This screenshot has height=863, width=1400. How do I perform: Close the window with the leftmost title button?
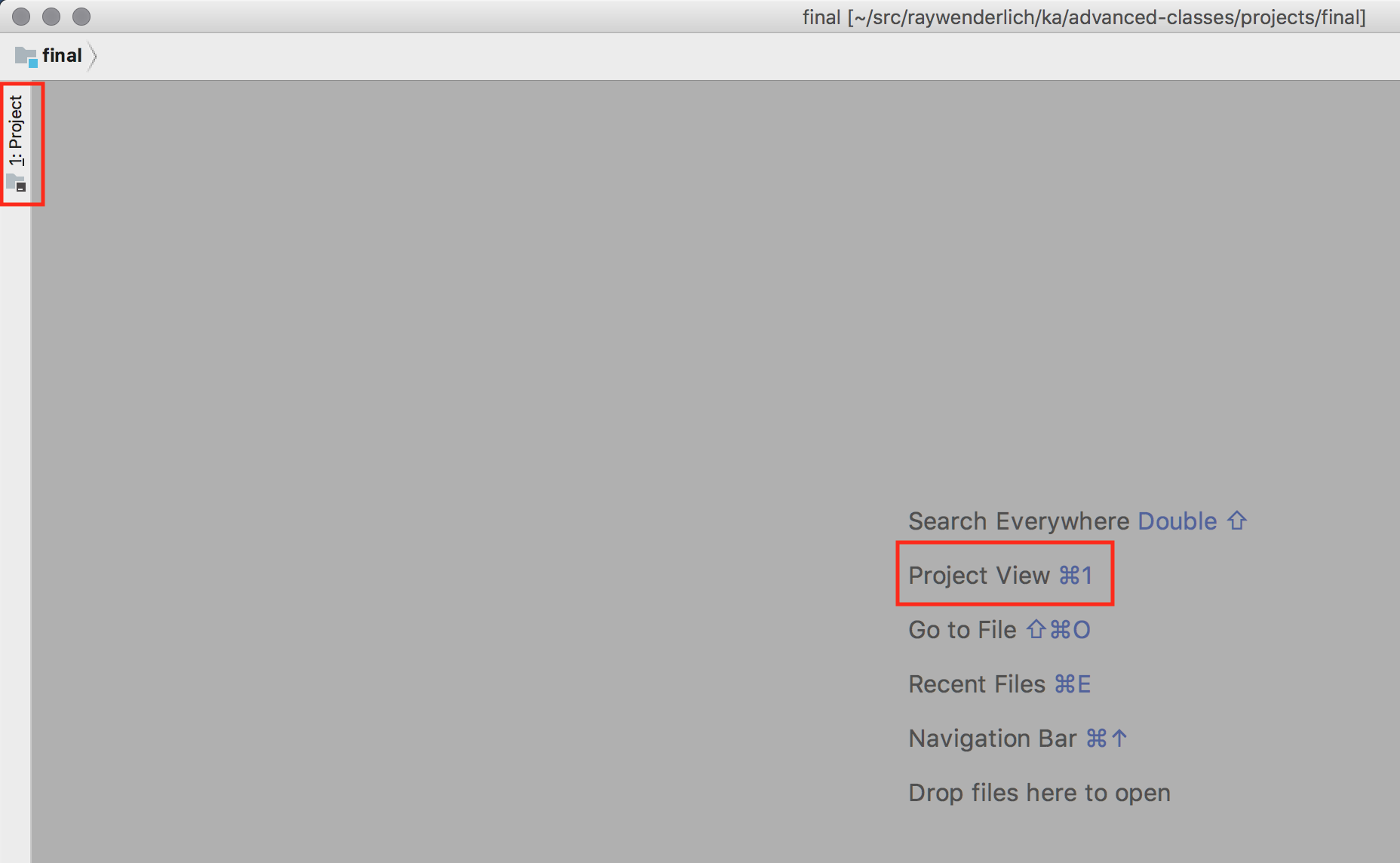pos(21,17)
